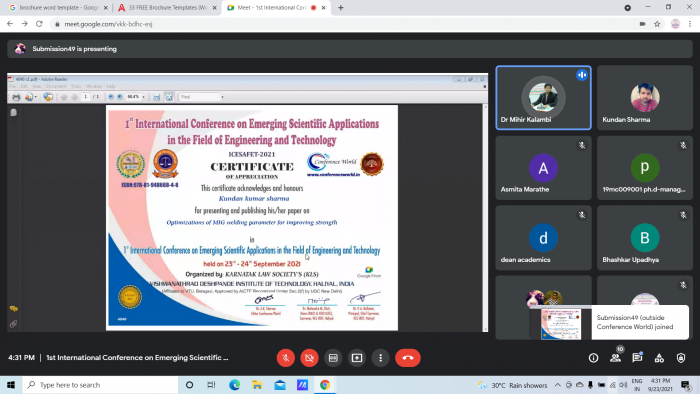Screen dimensions: 700x394
Task: Select Kundan Sharma participant tile
Action: coord(645,98)
